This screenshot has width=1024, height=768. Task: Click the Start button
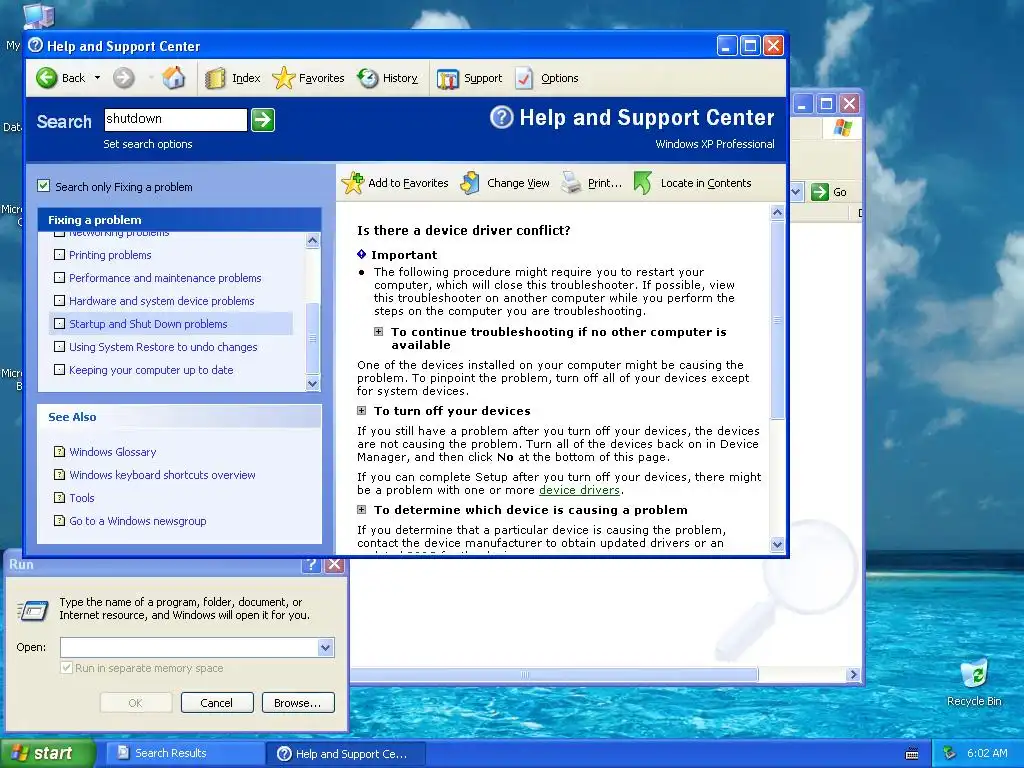click(46, 753)
